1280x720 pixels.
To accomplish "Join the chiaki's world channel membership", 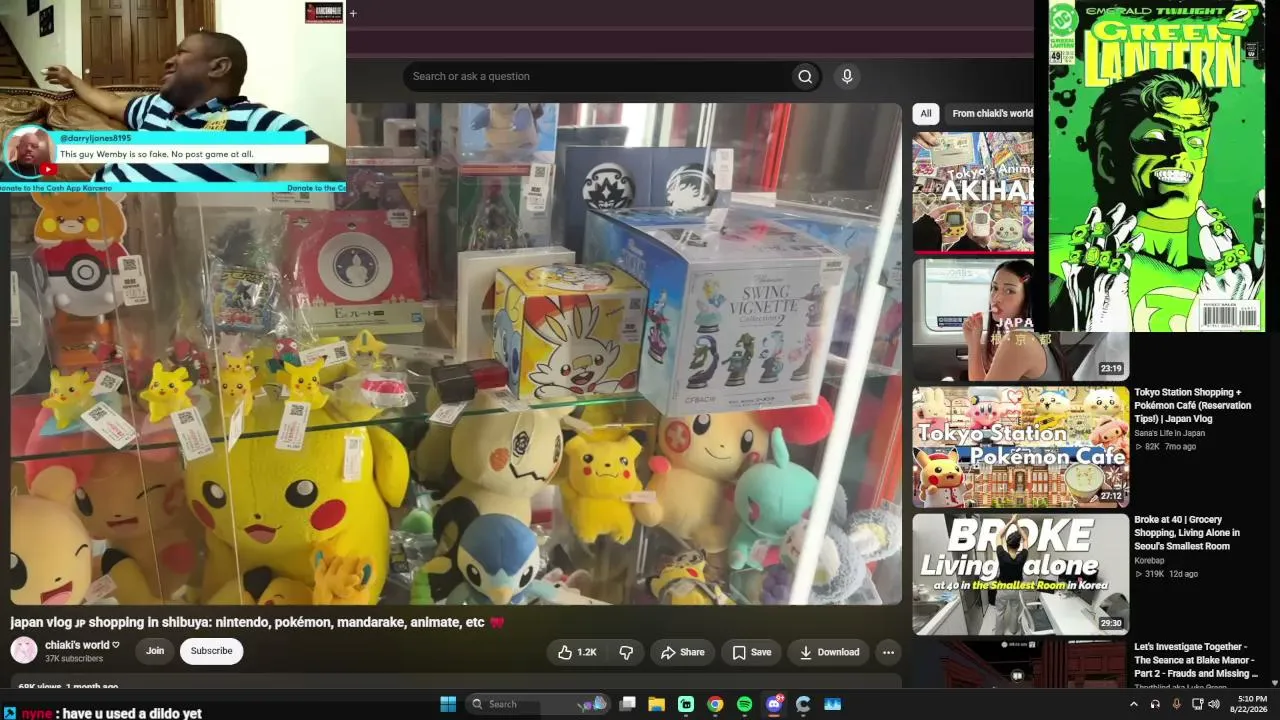I will [x=155, y=651].
